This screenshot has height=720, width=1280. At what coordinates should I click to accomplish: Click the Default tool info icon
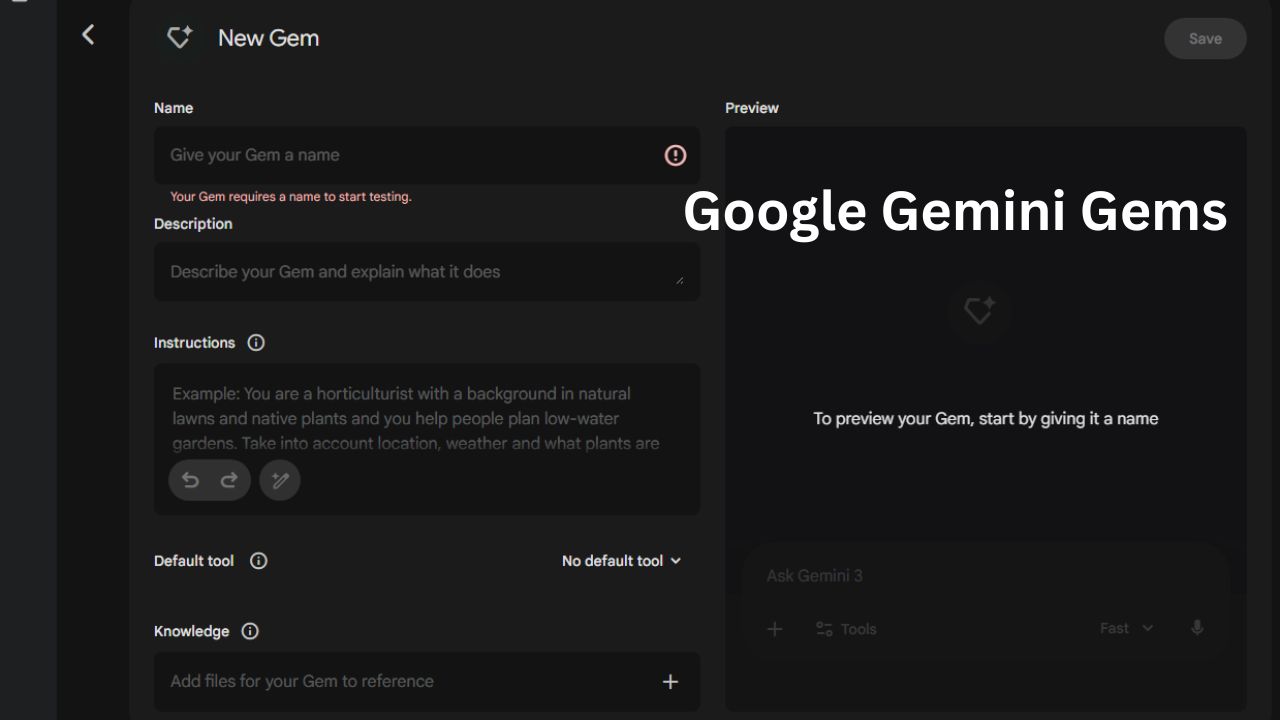(258, 561)
